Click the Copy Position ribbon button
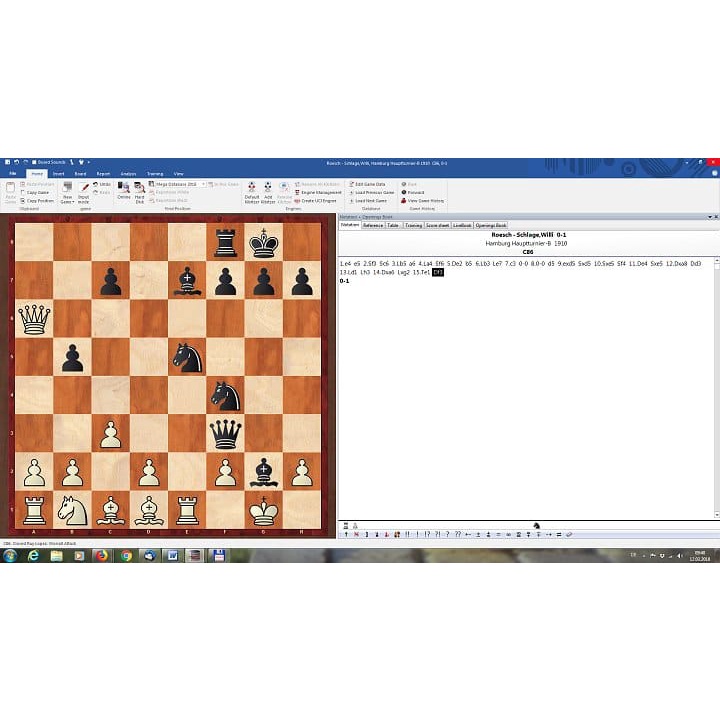This screenshot has height=720, width=720. 37,201
